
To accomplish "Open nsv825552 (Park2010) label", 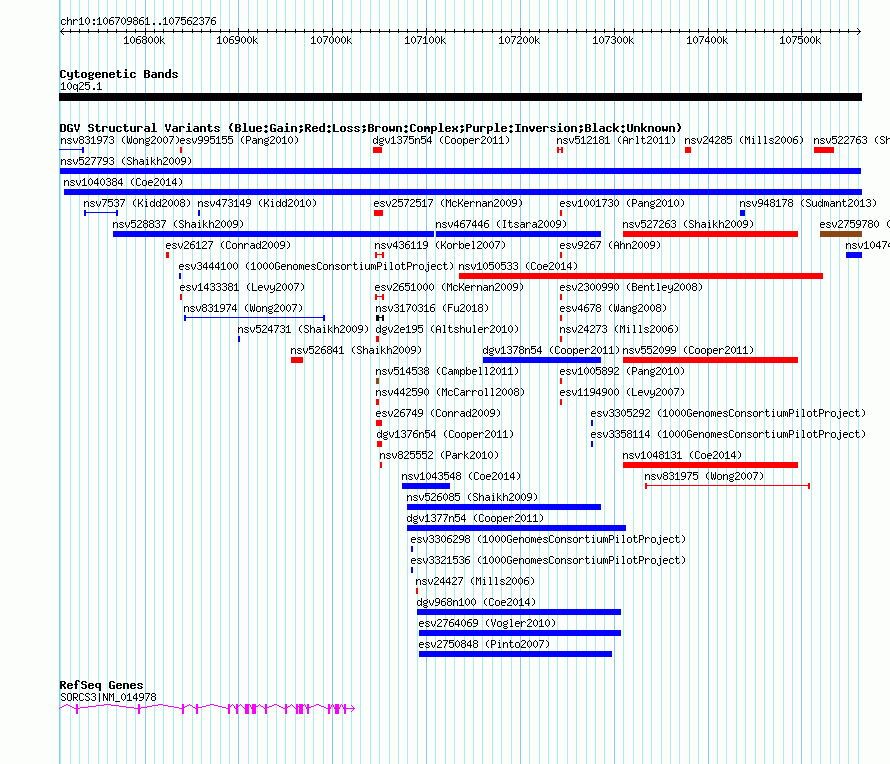I will pos(439,455).
